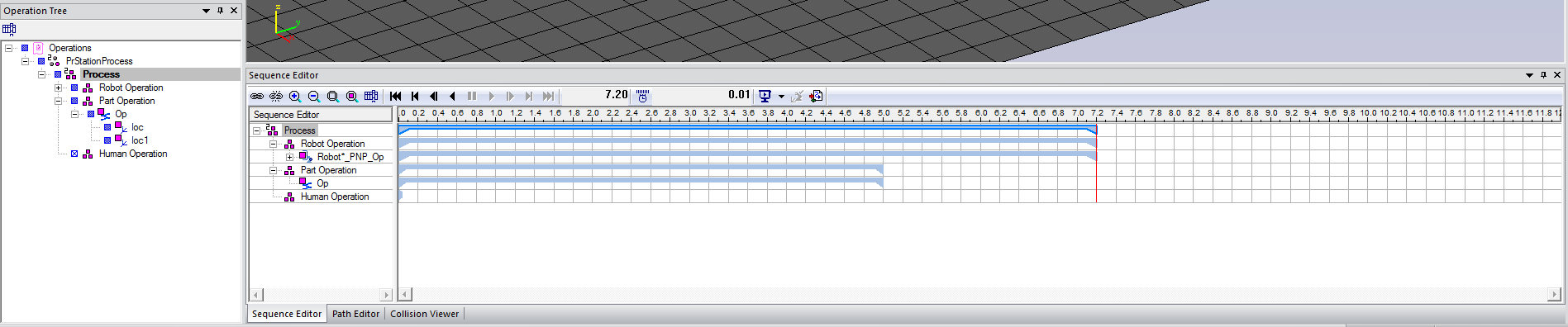Click the Operation Tree customize columns icon

[10, 29]
